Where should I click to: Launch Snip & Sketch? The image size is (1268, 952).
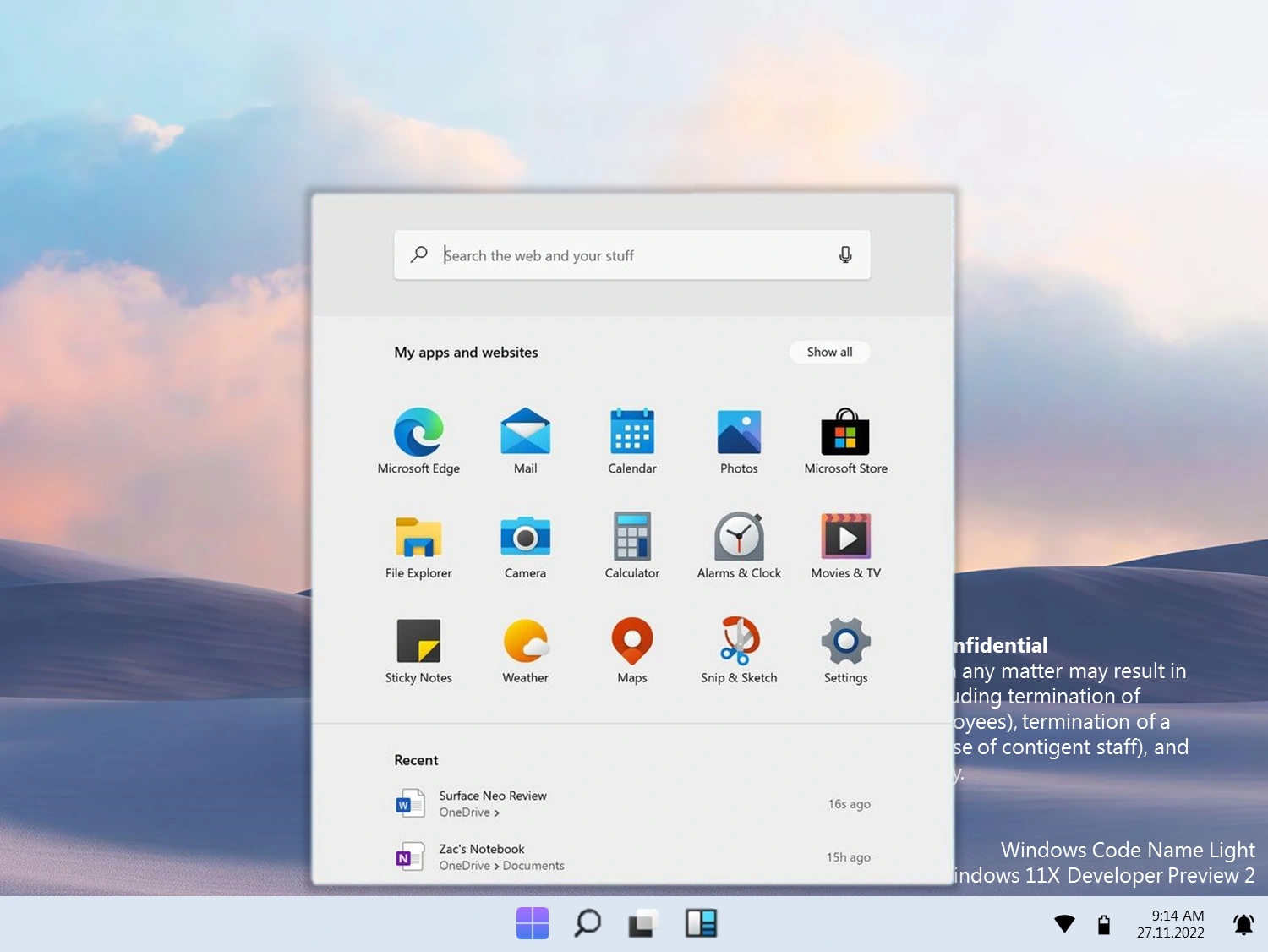click(x=739, y=651)
